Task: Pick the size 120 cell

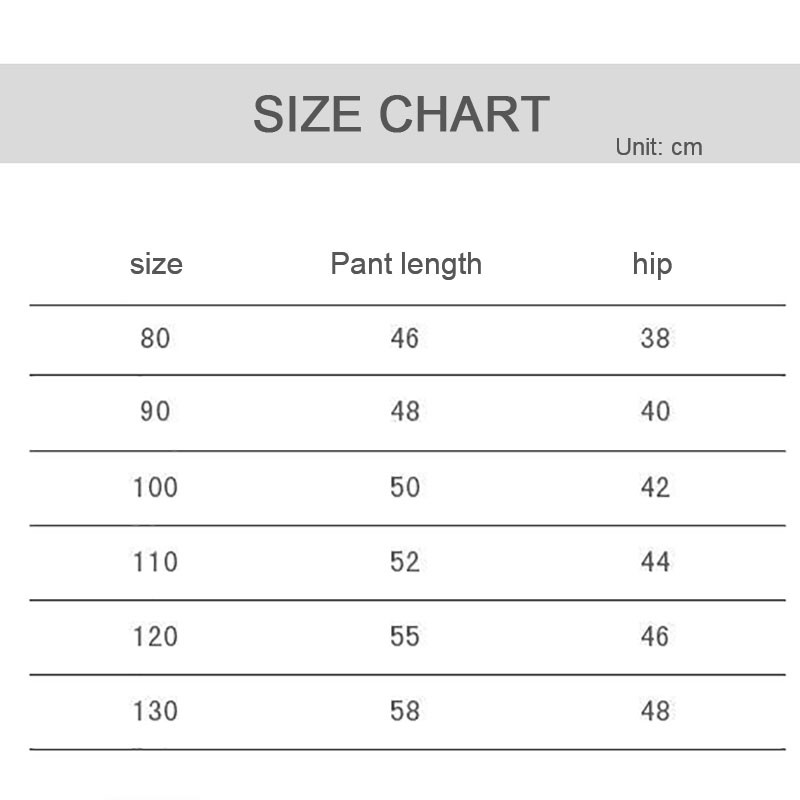Action: coord(156,636)
